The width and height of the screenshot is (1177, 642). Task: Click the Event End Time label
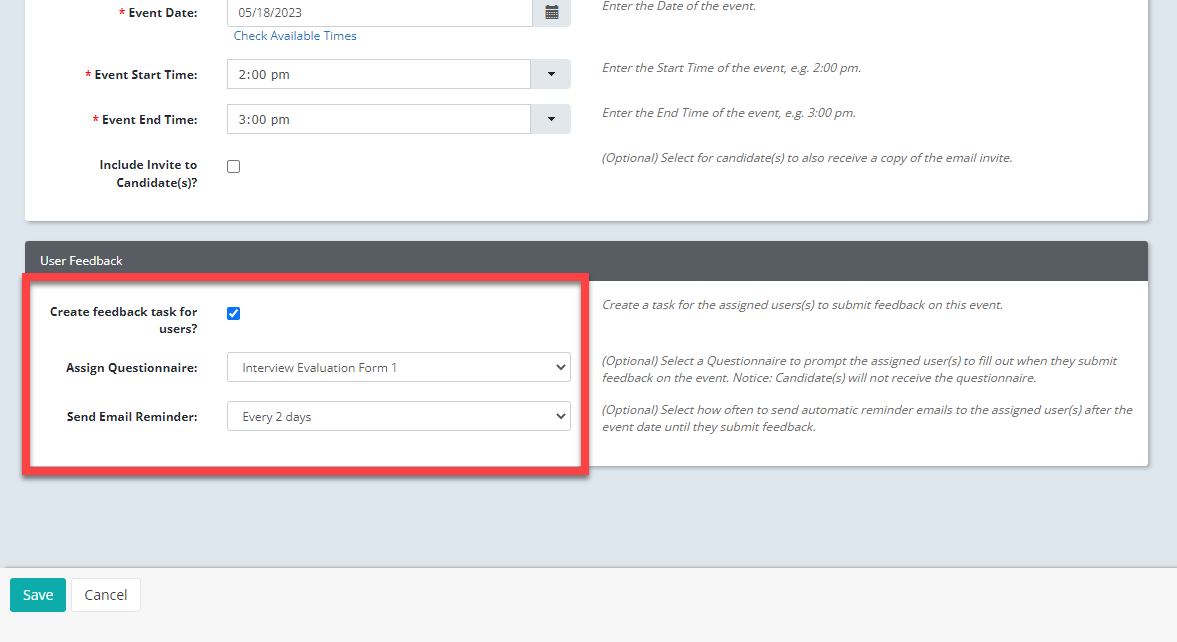(149, 120)
